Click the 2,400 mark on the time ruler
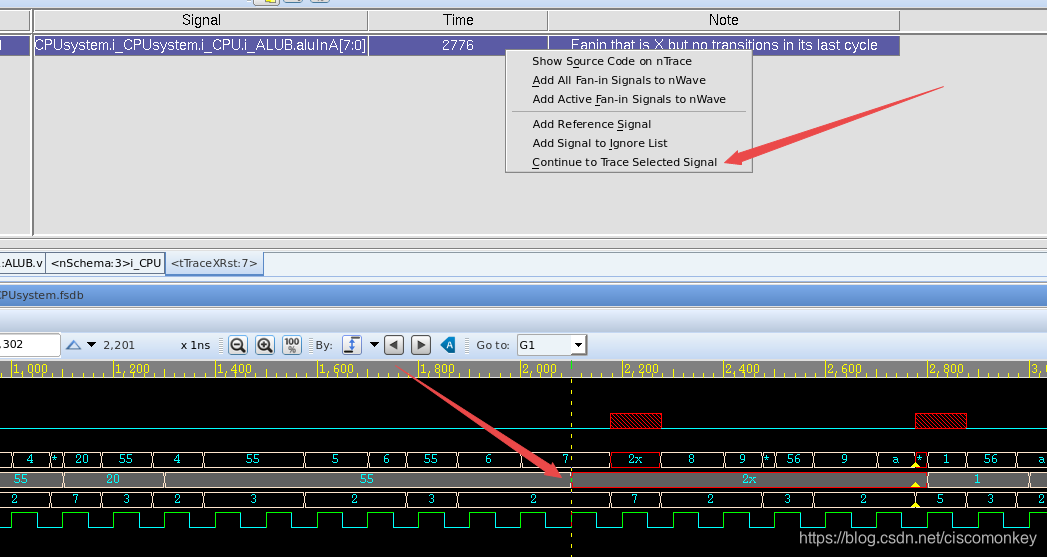1047x557 pixels. pyautogui.click(x=743, y=369)
